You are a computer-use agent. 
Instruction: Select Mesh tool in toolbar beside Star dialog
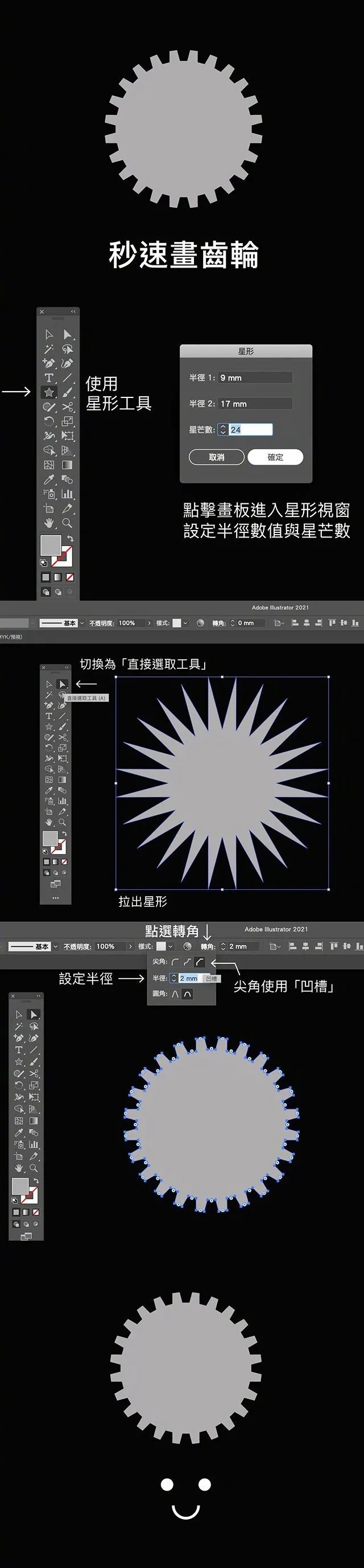pos(49,465)
